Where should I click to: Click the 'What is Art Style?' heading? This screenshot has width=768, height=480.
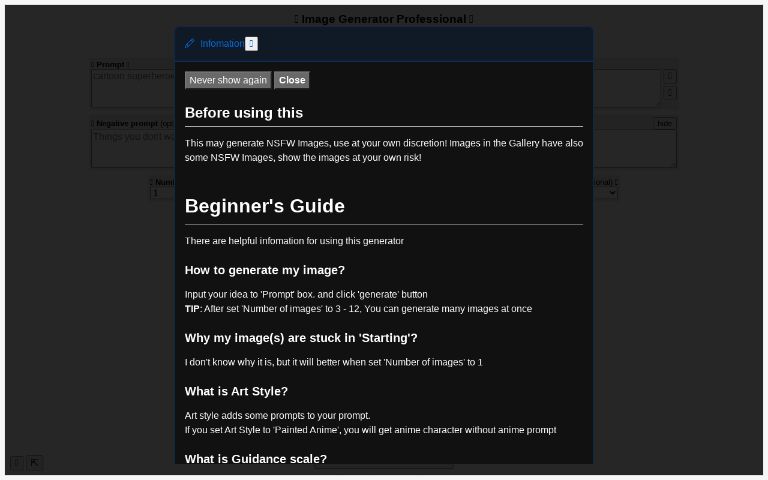click(x=236, y=391)
